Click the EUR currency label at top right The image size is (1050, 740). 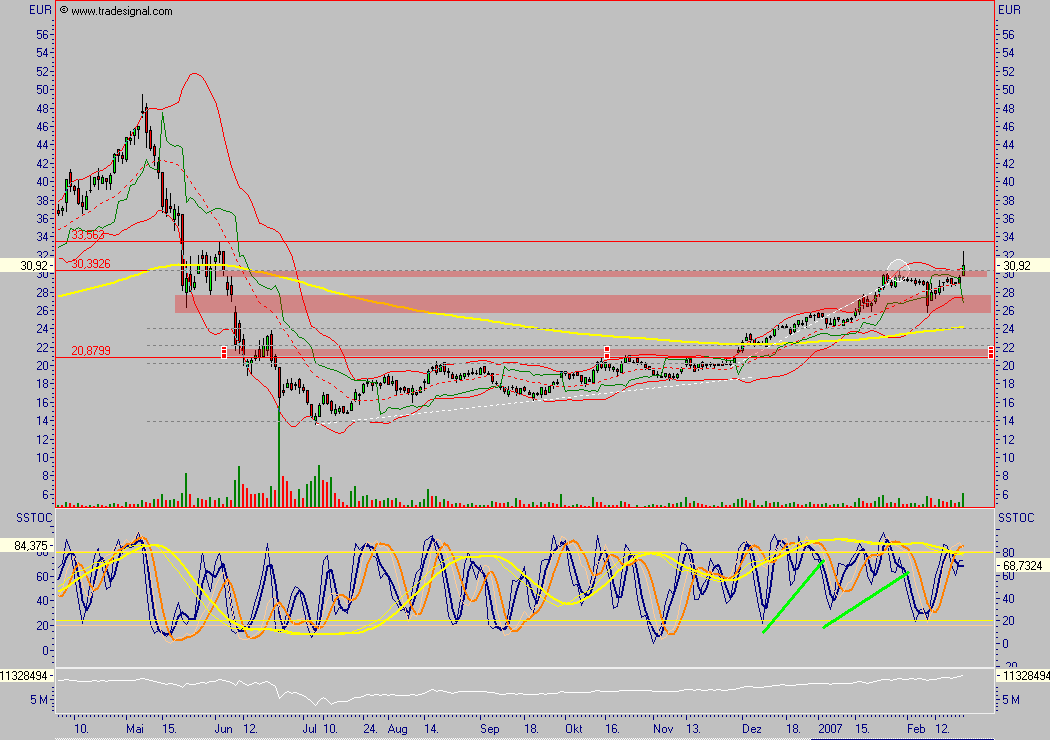coord(1009,10)
